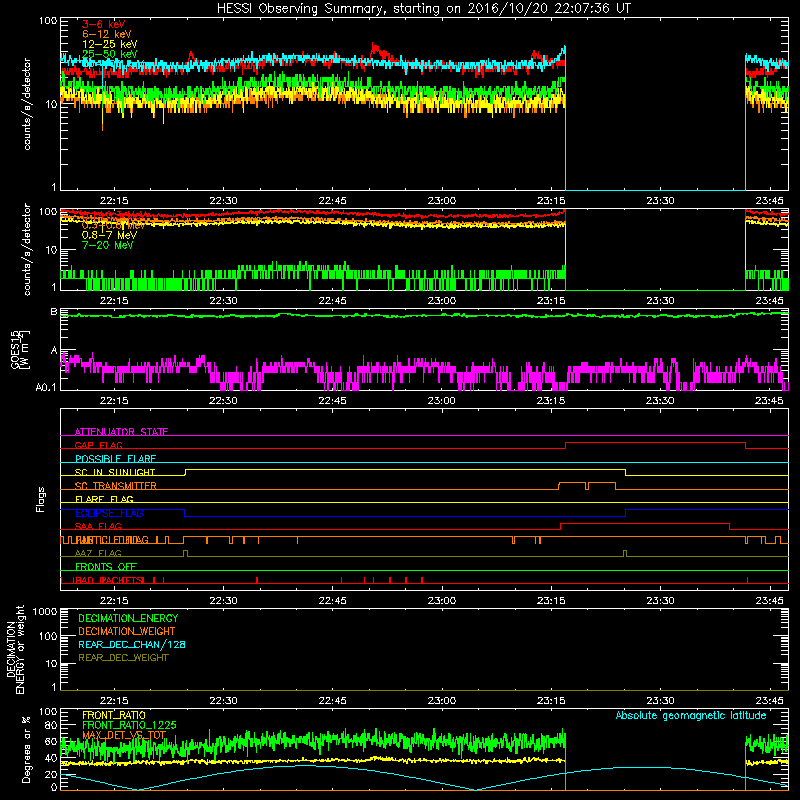Click the Degrees or % axis label
This screenshot has width=800, height=800.
(26, 749)
